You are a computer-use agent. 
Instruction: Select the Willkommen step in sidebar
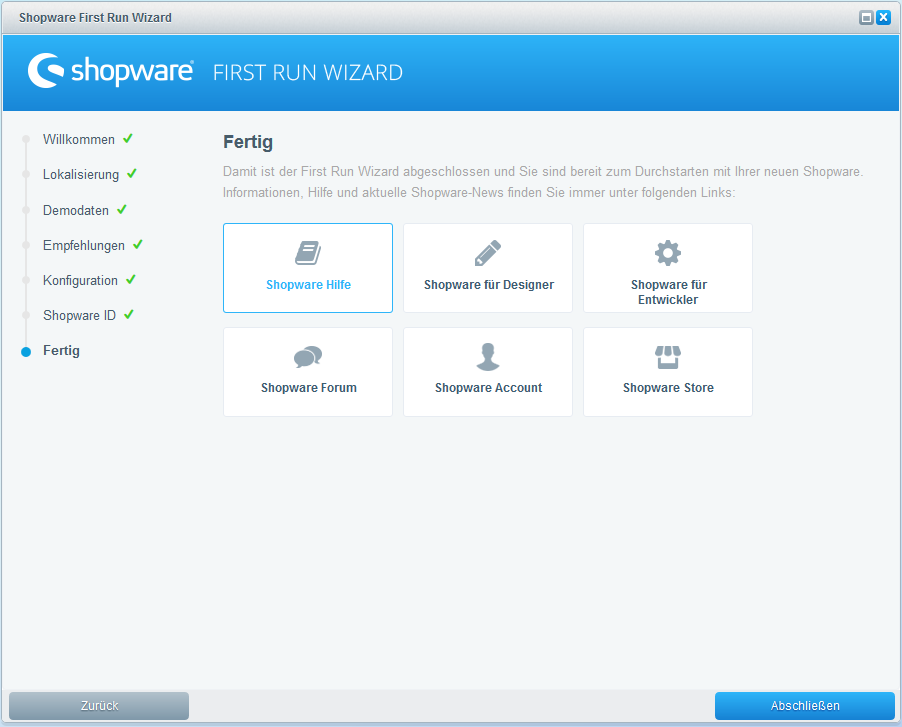pos(78,140)
